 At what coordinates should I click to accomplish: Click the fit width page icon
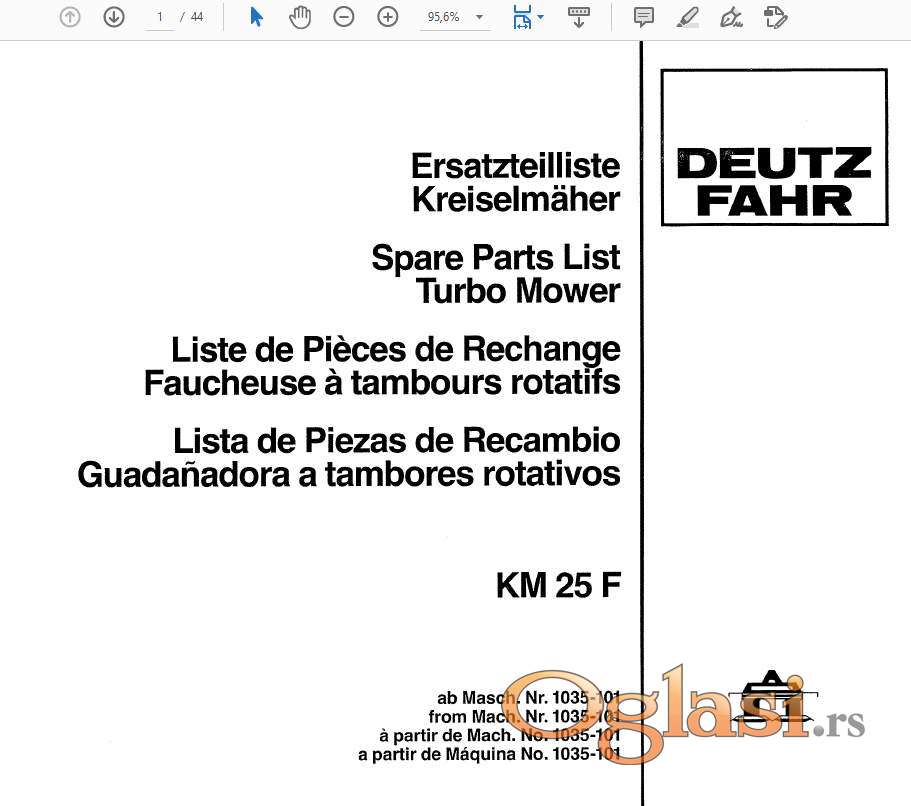click(522, 17)
